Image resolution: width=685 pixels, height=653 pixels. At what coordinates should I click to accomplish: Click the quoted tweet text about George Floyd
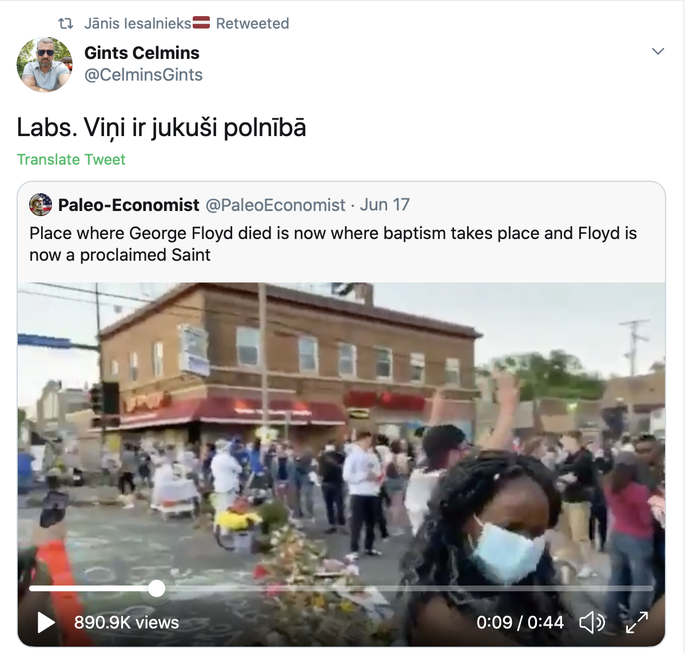pos(333,244)
